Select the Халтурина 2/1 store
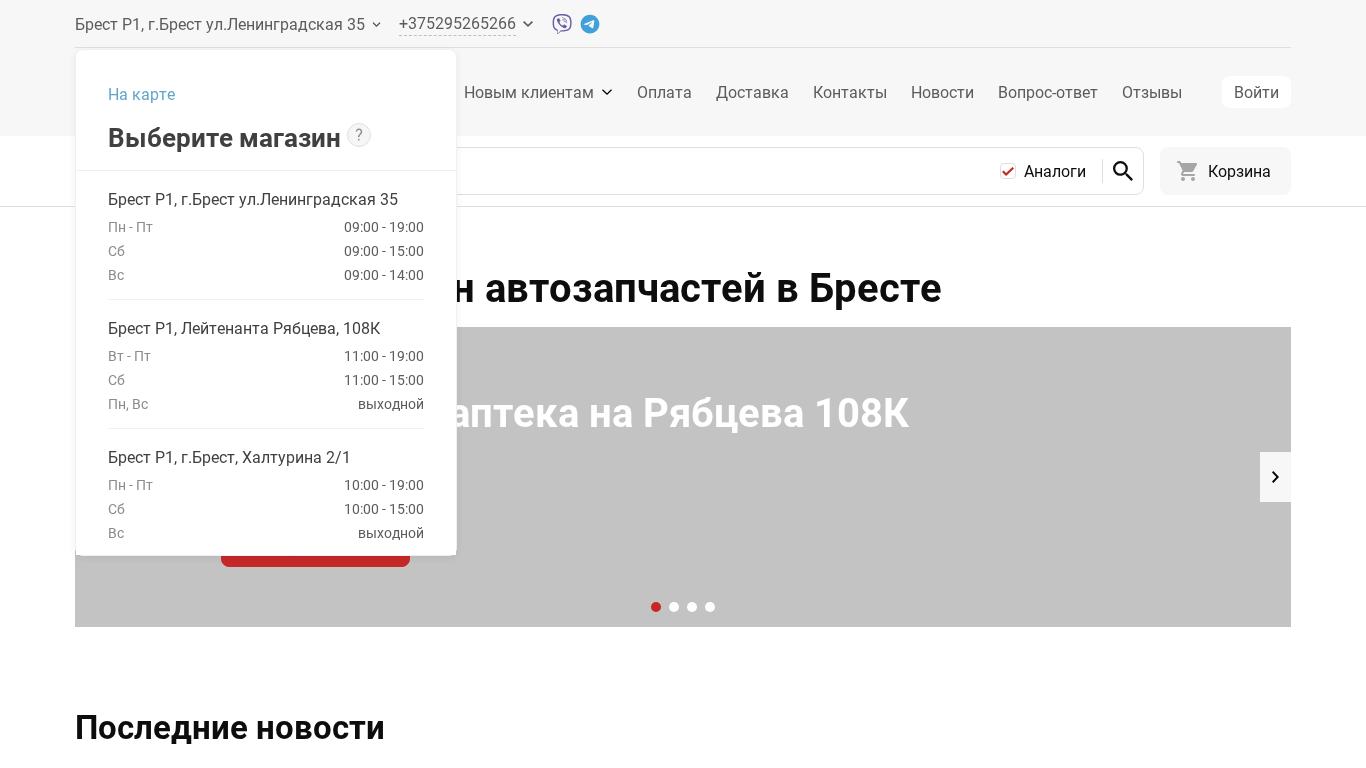Image resolution: width=1366 pixels, height=768 pixels. coord(229,457)
